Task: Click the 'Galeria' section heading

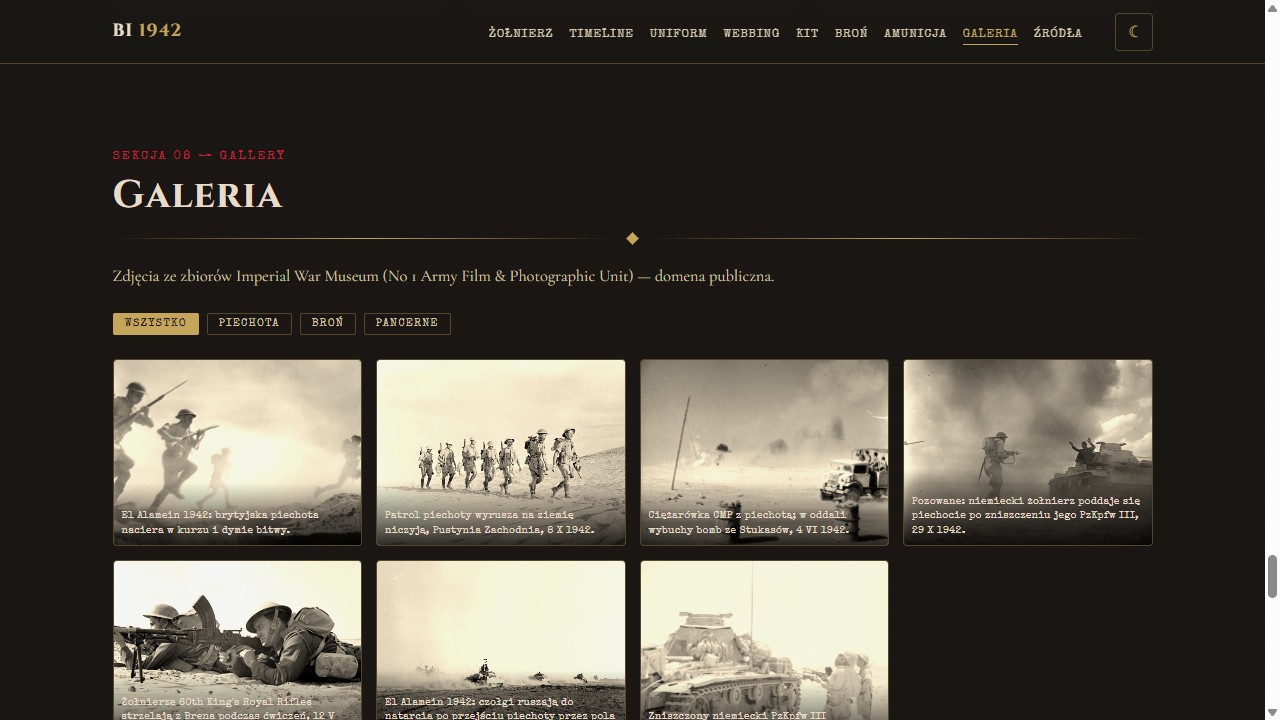Action: click(197, 194)
